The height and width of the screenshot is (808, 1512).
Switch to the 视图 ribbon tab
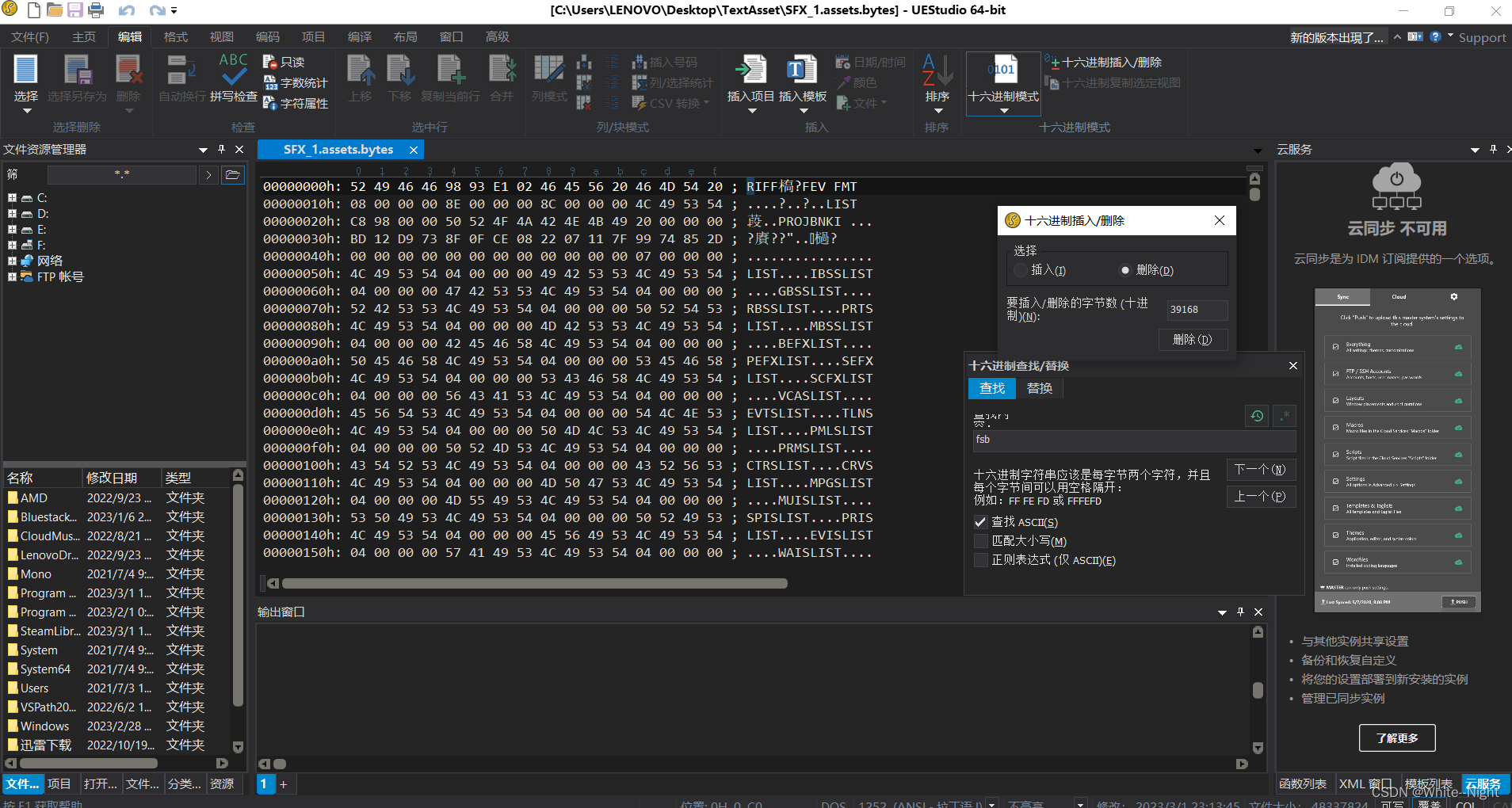click(221, 36)
